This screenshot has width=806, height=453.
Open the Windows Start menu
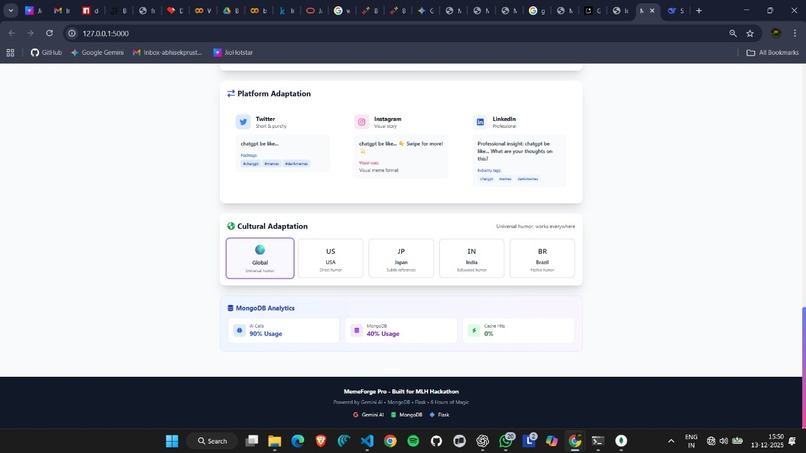[x=172, y=441]
